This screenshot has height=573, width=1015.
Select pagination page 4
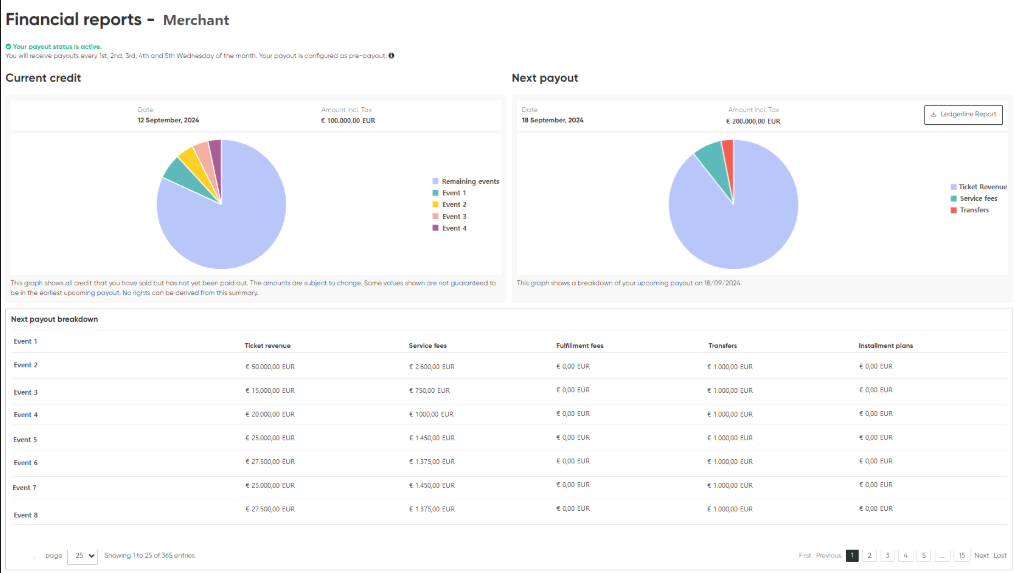(x=905, y=555)
